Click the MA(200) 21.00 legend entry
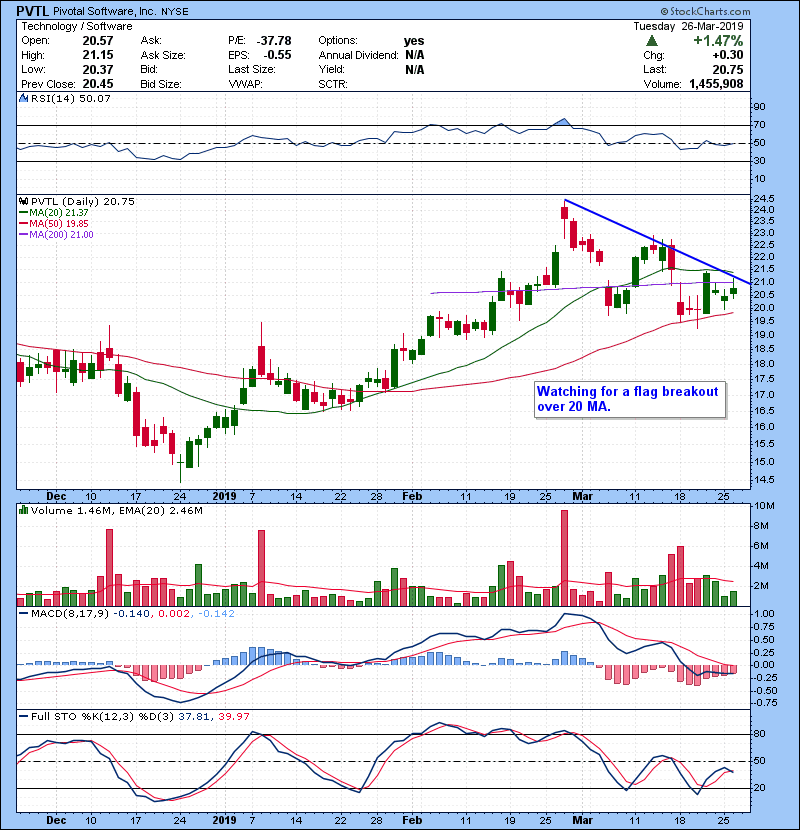Screen dimensions: 800x830 [56, 234]
